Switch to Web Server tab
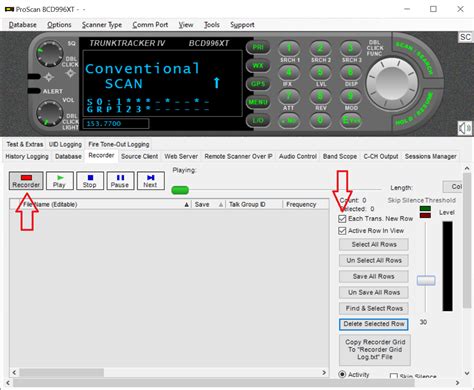The width and height of the screenshot is (474, 390). point(181,156)
